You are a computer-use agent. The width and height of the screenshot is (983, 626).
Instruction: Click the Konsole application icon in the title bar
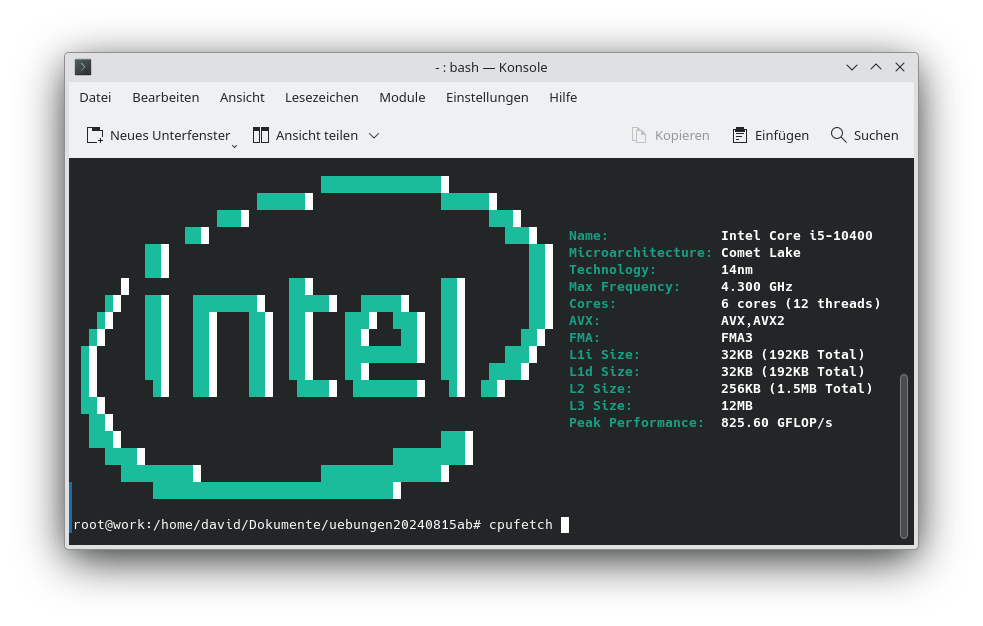(82, 67)
